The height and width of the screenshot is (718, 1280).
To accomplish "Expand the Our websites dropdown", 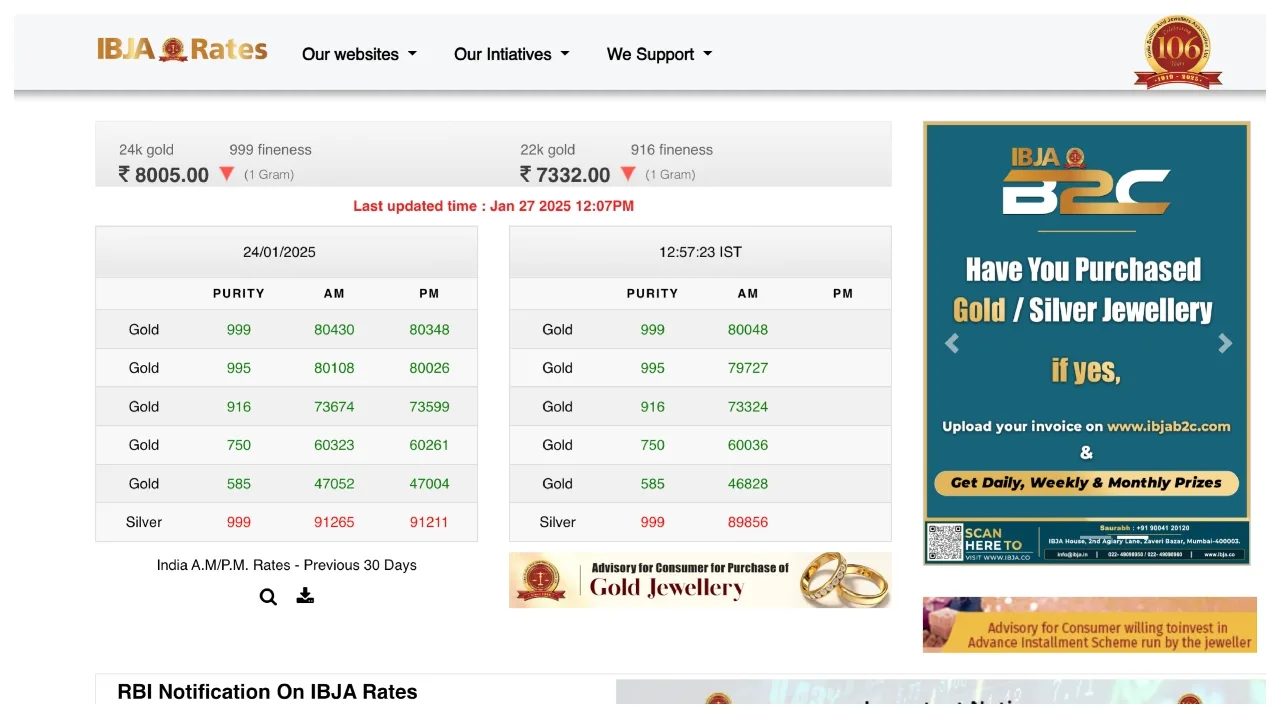I will 360,54.
